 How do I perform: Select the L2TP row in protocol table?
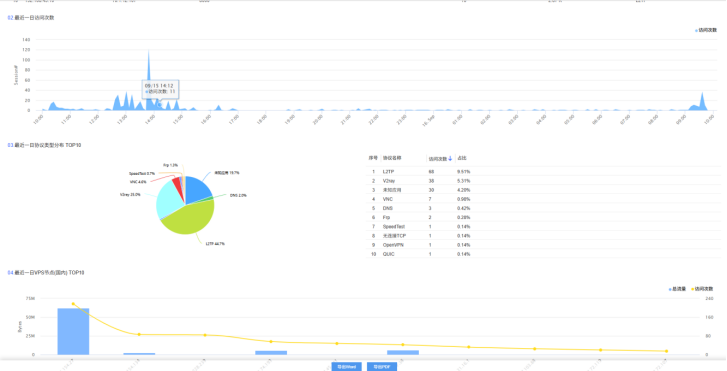(543, 172)
